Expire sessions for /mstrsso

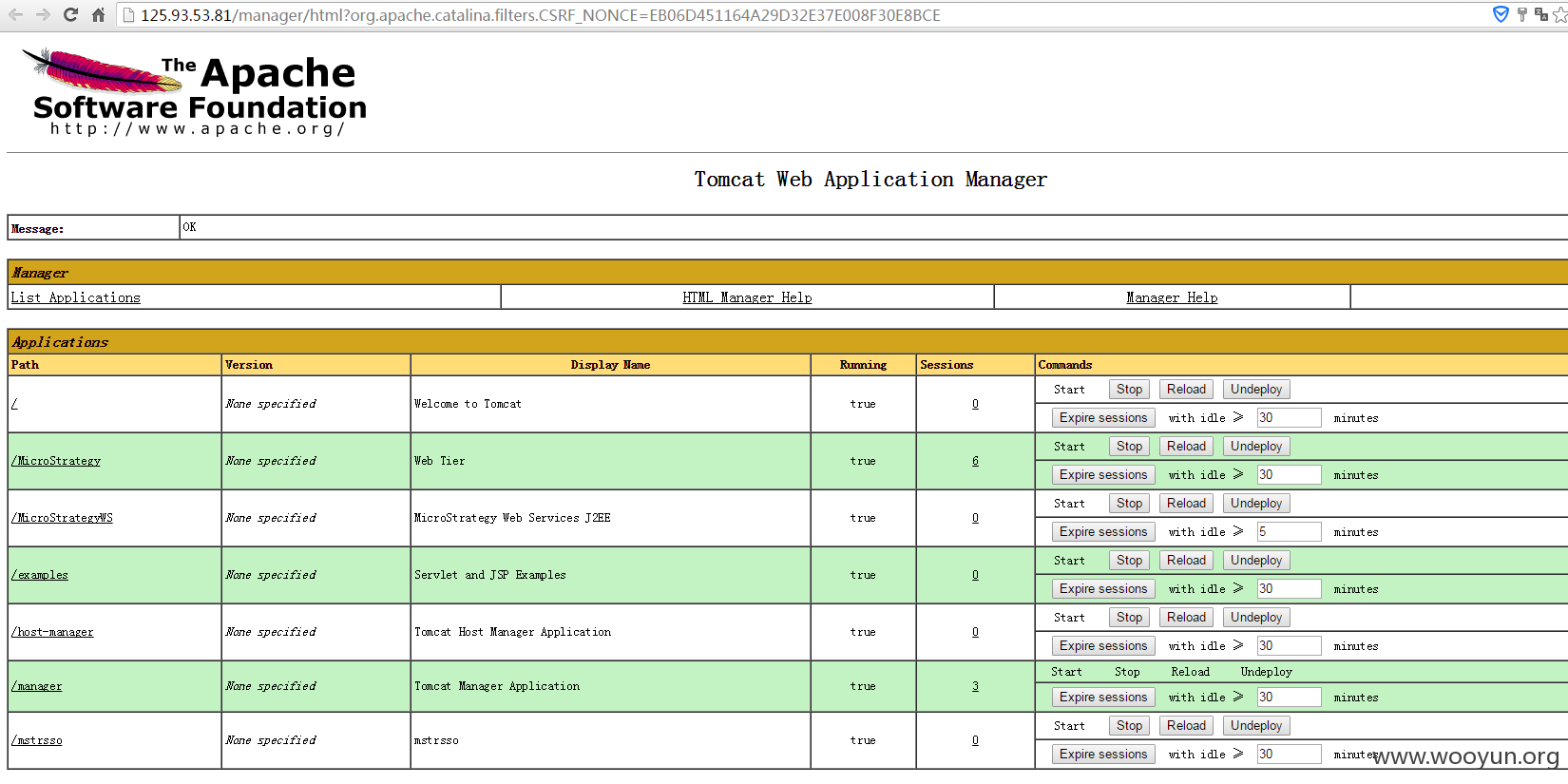tap(1103, 755)
